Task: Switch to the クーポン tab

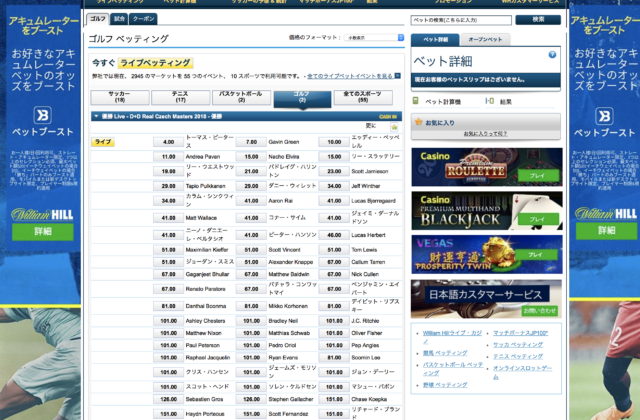Action: pyautogui.click(x=144, y=18)
